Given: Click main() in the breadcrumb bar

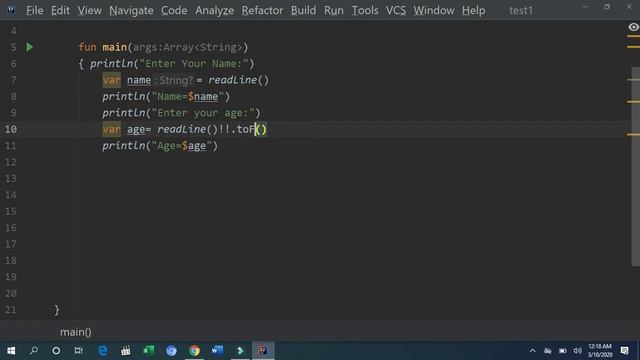Looking at the screenshot, I should click(x=76, y=332).
